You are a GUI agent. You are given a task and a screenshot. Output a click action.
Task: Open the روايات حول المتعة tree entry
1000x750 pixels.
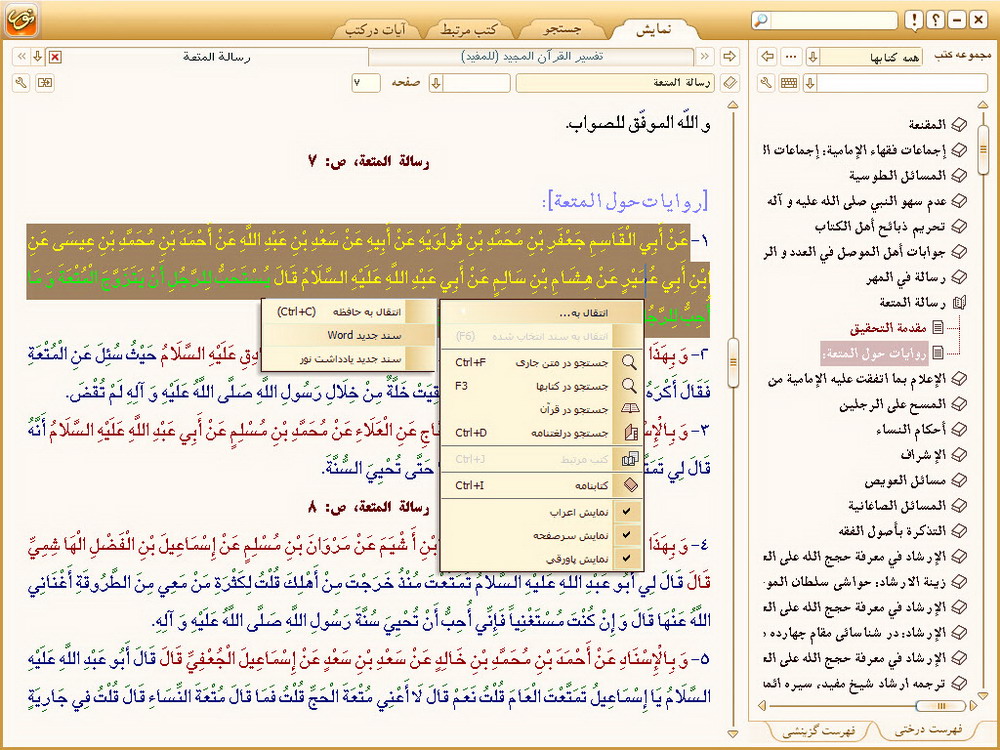coord(875,353)
